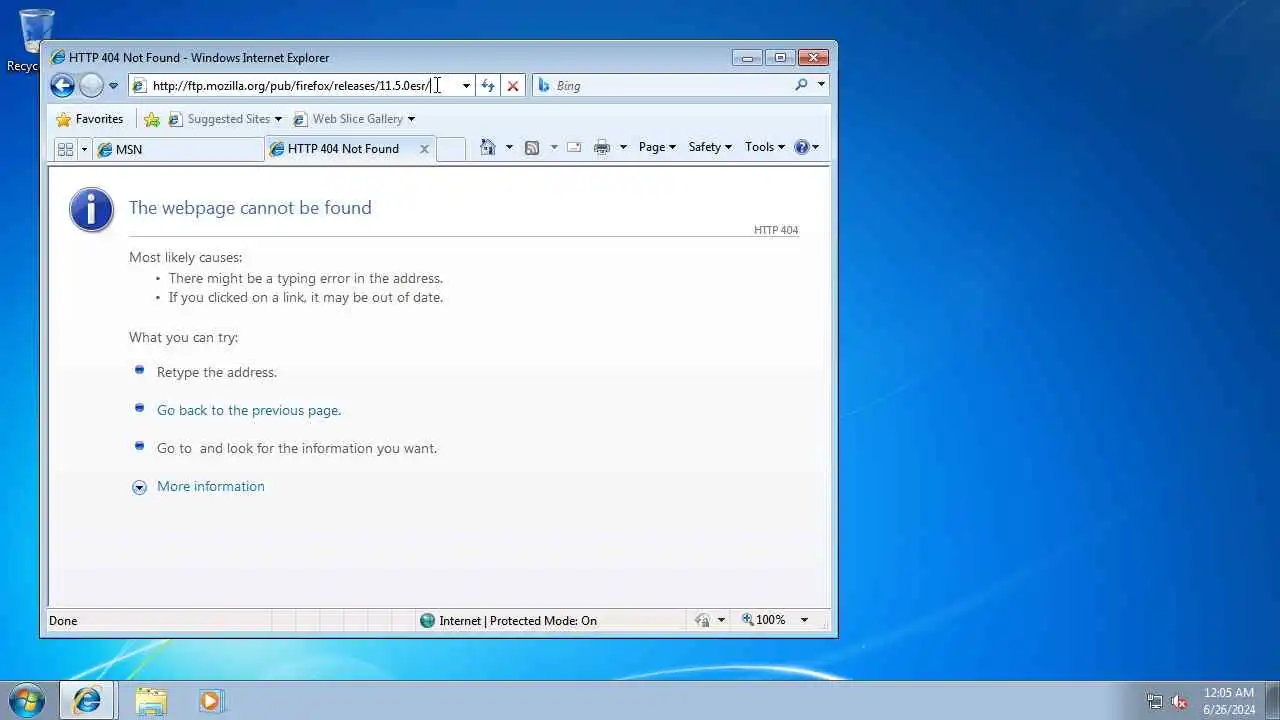
Task: Maximize the Internet Explorer window
Action: (x=780, y=58)
